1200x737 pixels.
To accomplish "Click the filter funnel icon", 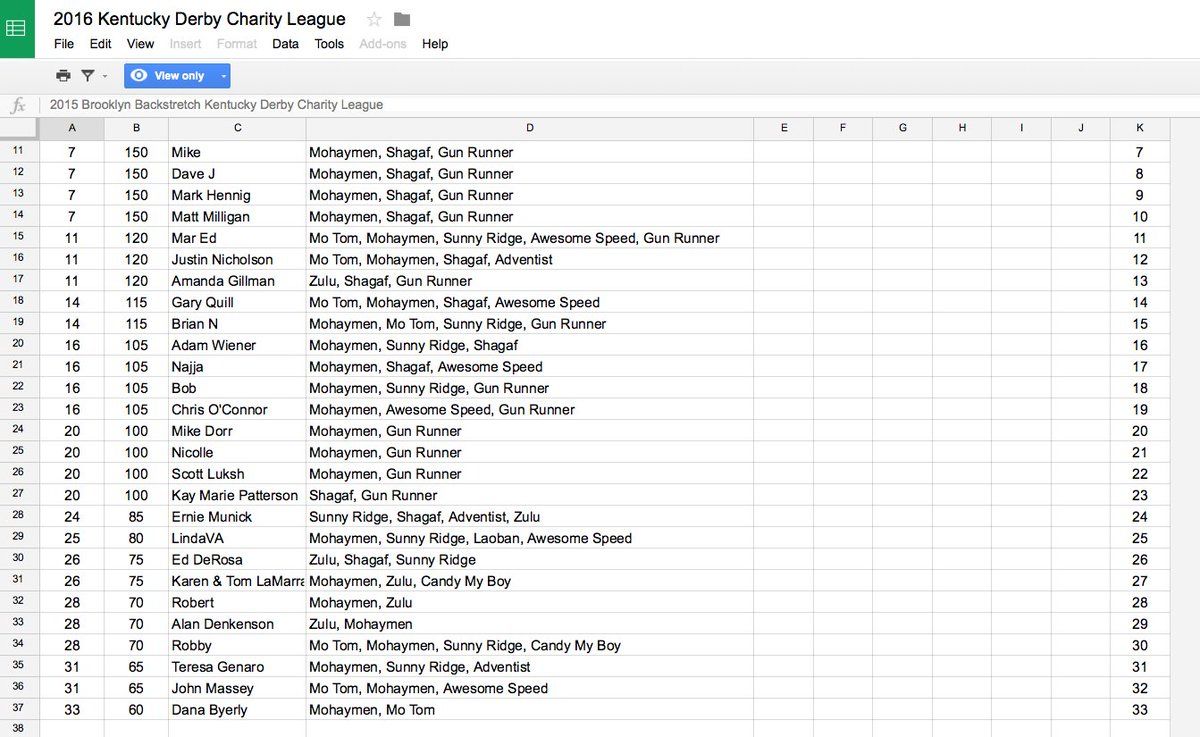I will 88,76.
